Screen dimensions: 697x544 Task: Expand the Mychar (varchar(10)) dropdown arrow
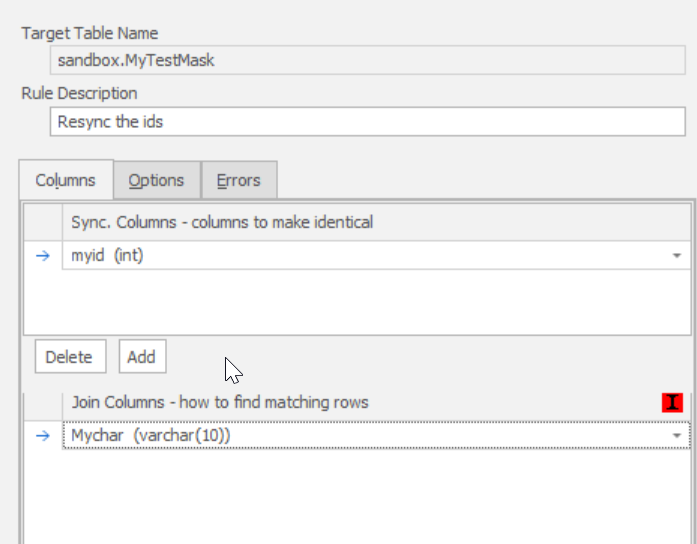[x=677, y=436]
